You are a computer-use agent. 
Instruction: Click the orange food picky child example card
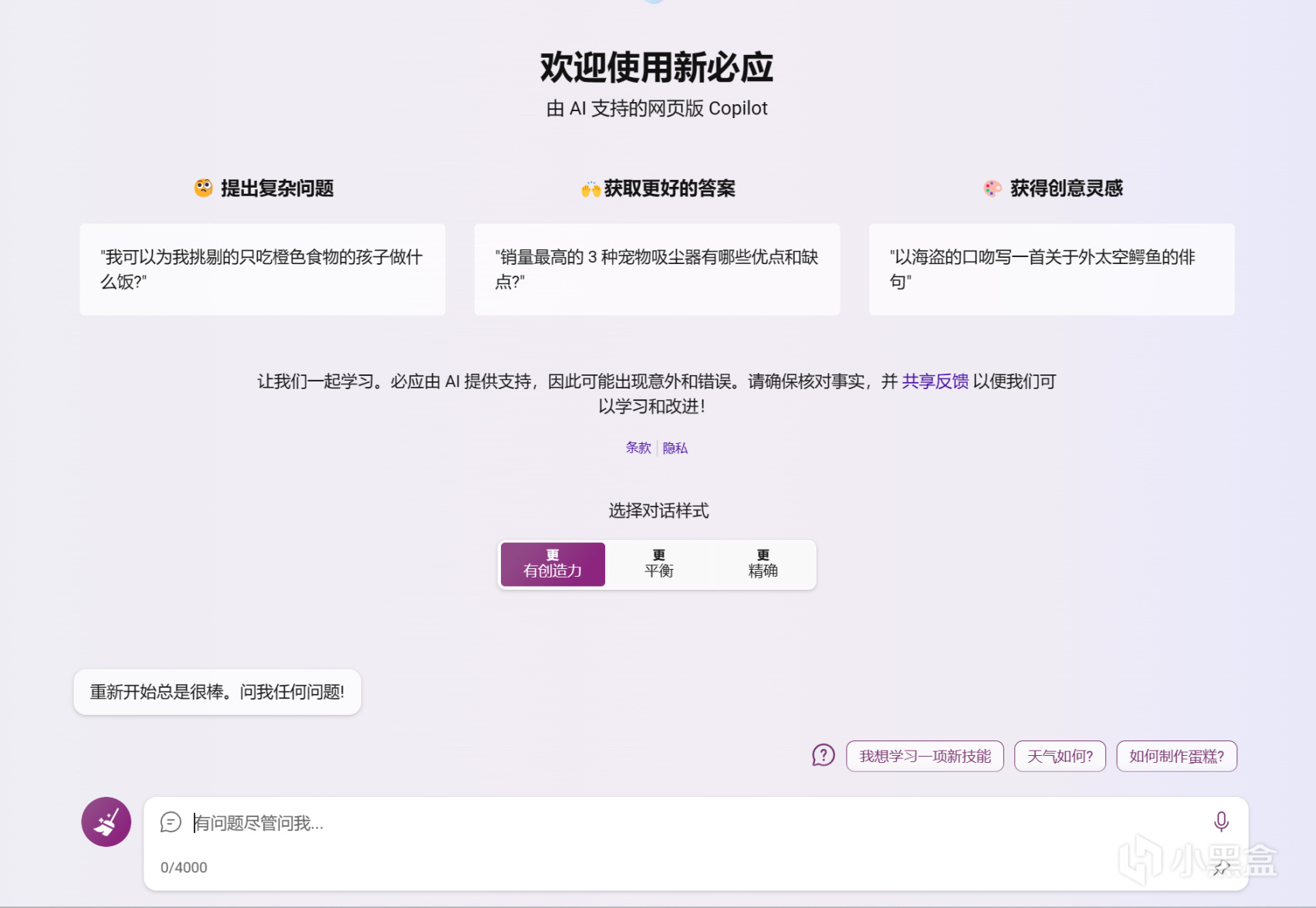pos(262,269)
